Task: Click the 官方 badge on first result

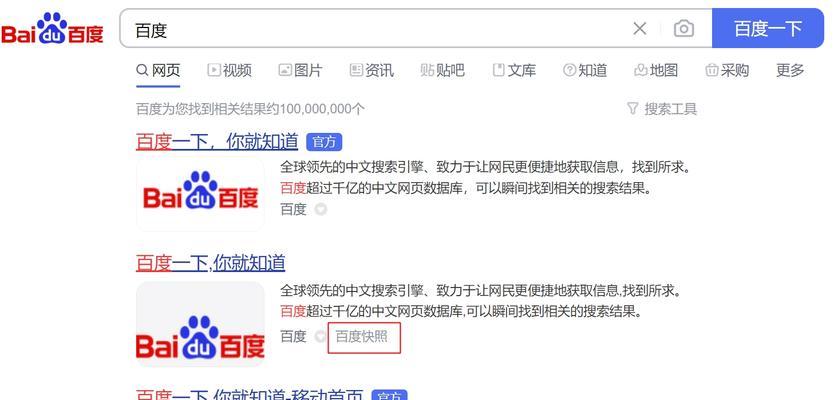Action: [324, 142]
